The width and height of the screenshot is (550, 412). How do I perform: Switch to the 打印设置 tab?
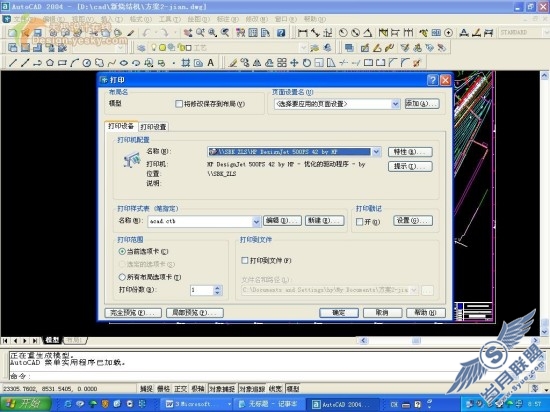pyautogui.click(x=153, y=127)
